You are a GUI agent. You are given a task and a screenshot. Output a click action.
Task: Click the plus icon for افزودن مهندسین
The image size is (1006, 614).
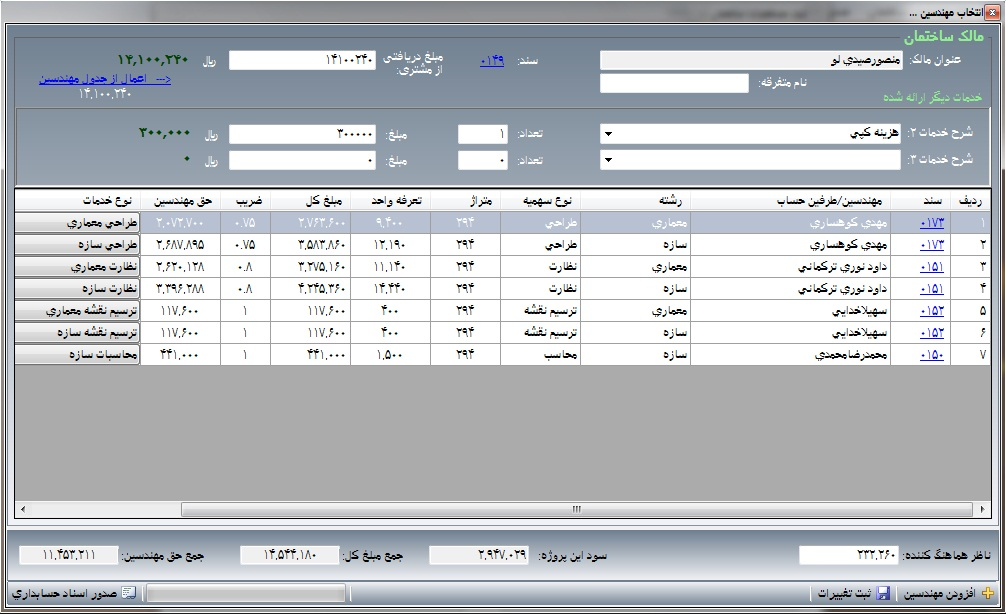click(988, 594)
